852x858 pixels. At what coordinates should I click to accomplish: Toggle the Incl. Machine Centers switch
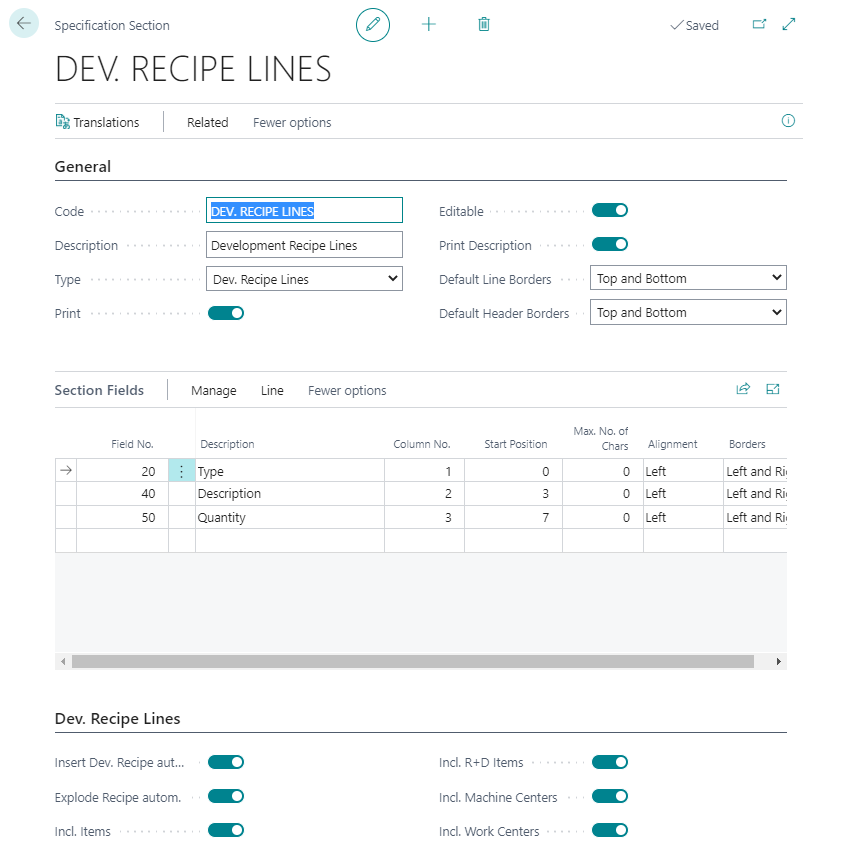point(610,797)
